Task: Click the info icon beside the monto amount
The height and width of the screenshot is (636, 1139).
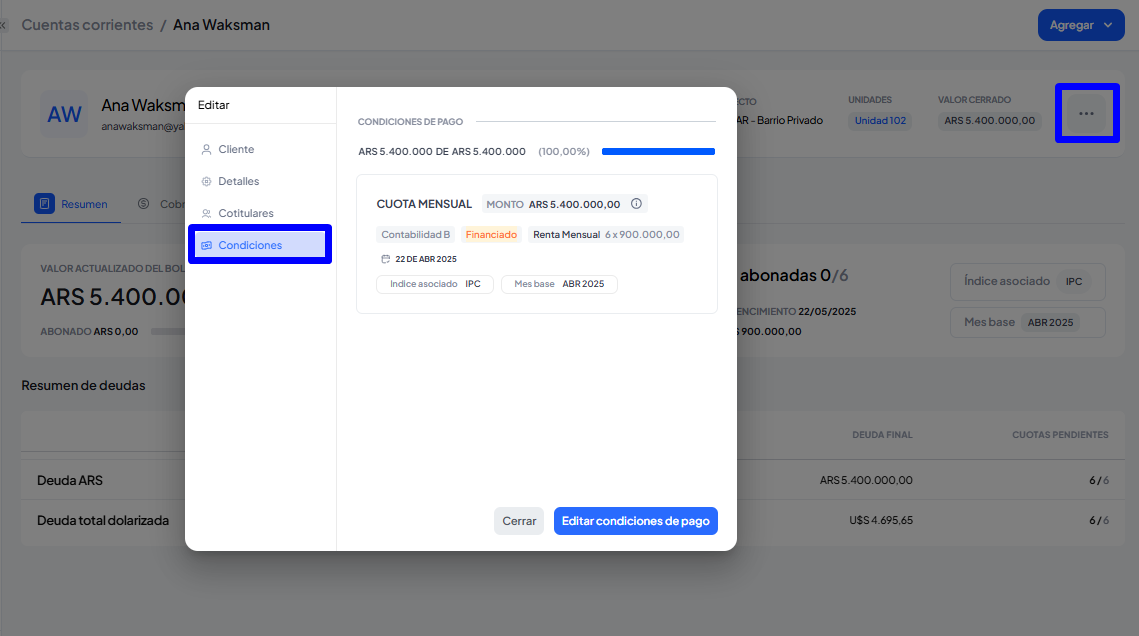Action: pyautogui.click(x=636, y=204)
